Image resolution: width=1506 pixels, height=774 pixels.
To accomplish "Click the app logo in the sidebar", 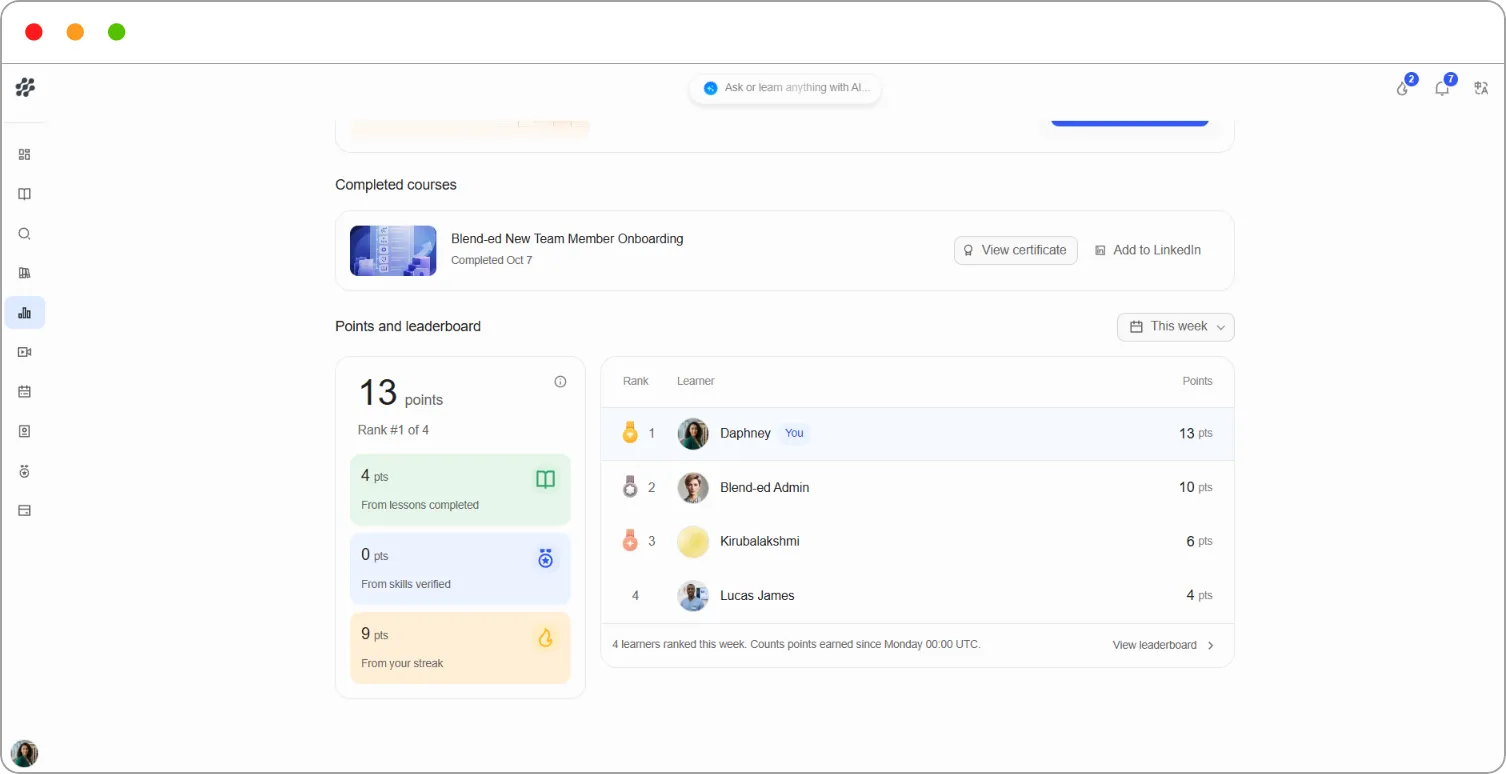I will [x=25, y=88].
